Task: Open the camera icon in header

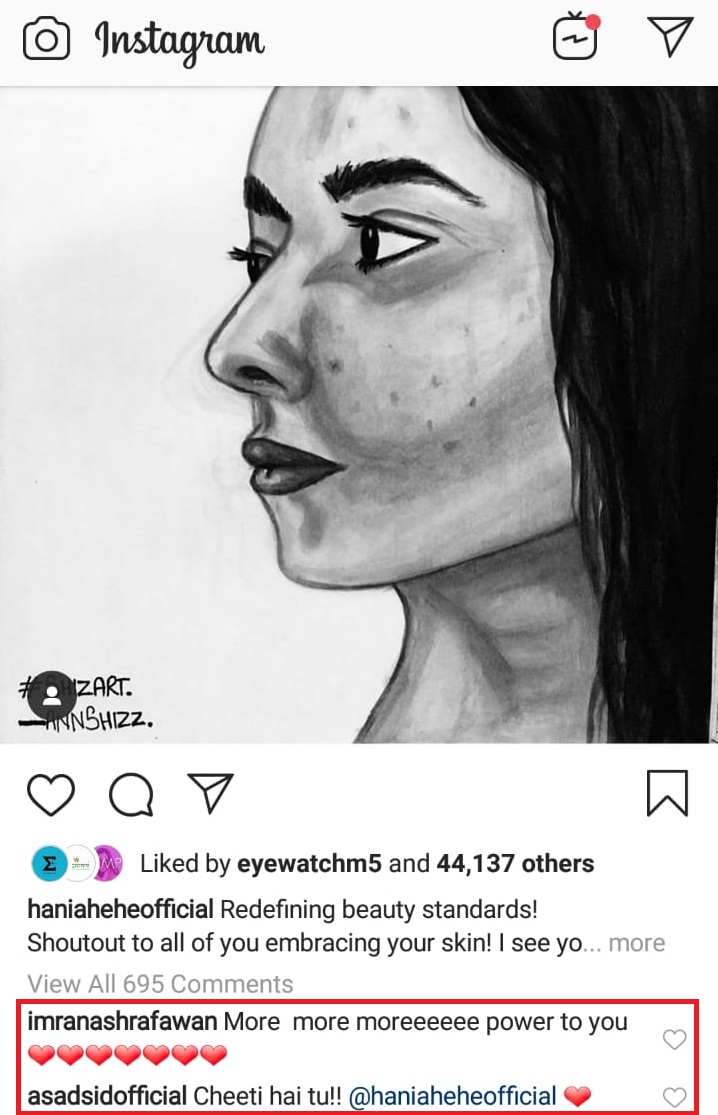Action: pyautogui.click(x=47, y=39)
